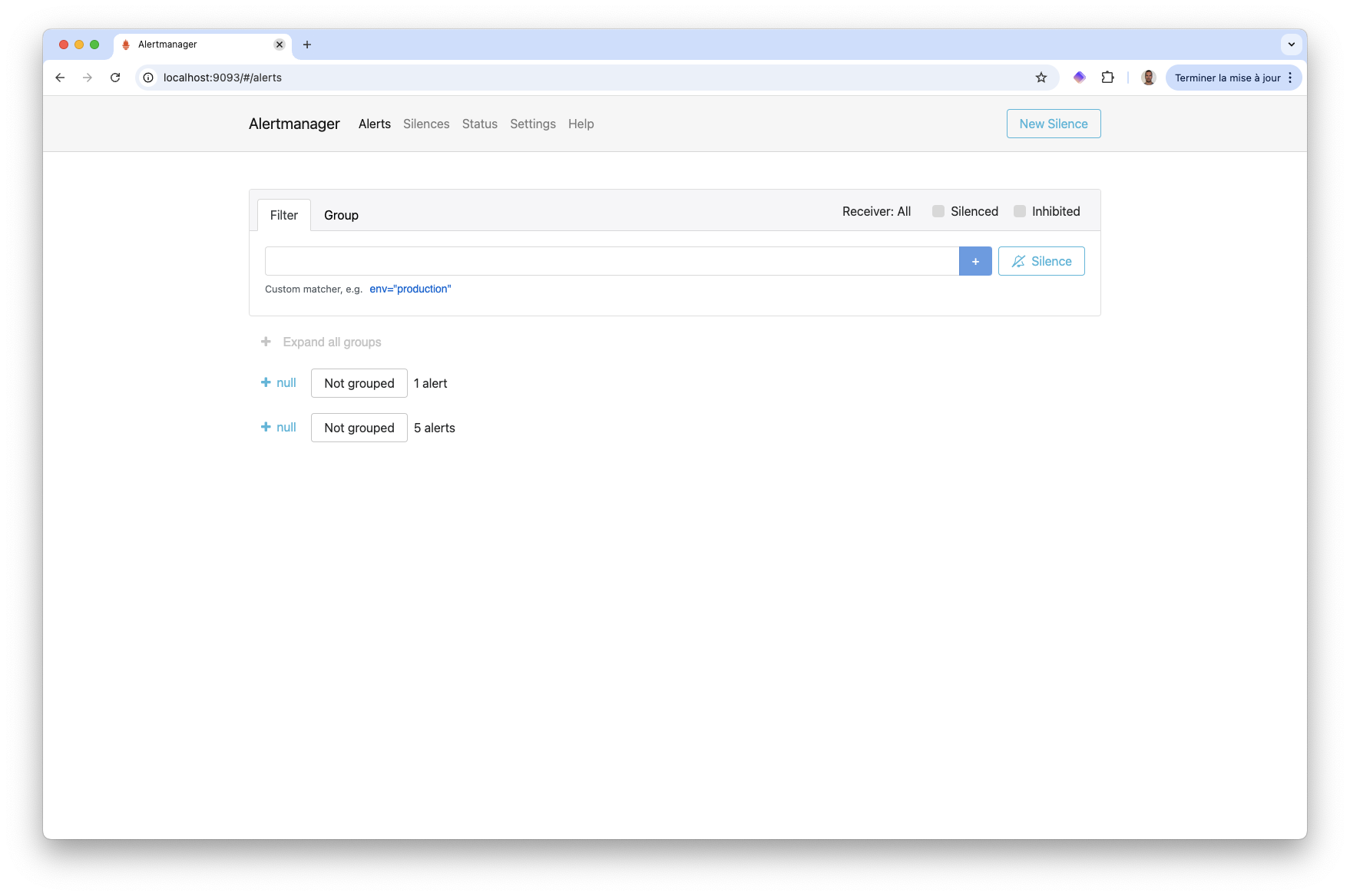The width and height of the screenshot is (1350, 896).
Task: Click the New Silence button
Action: [1053, 124]
